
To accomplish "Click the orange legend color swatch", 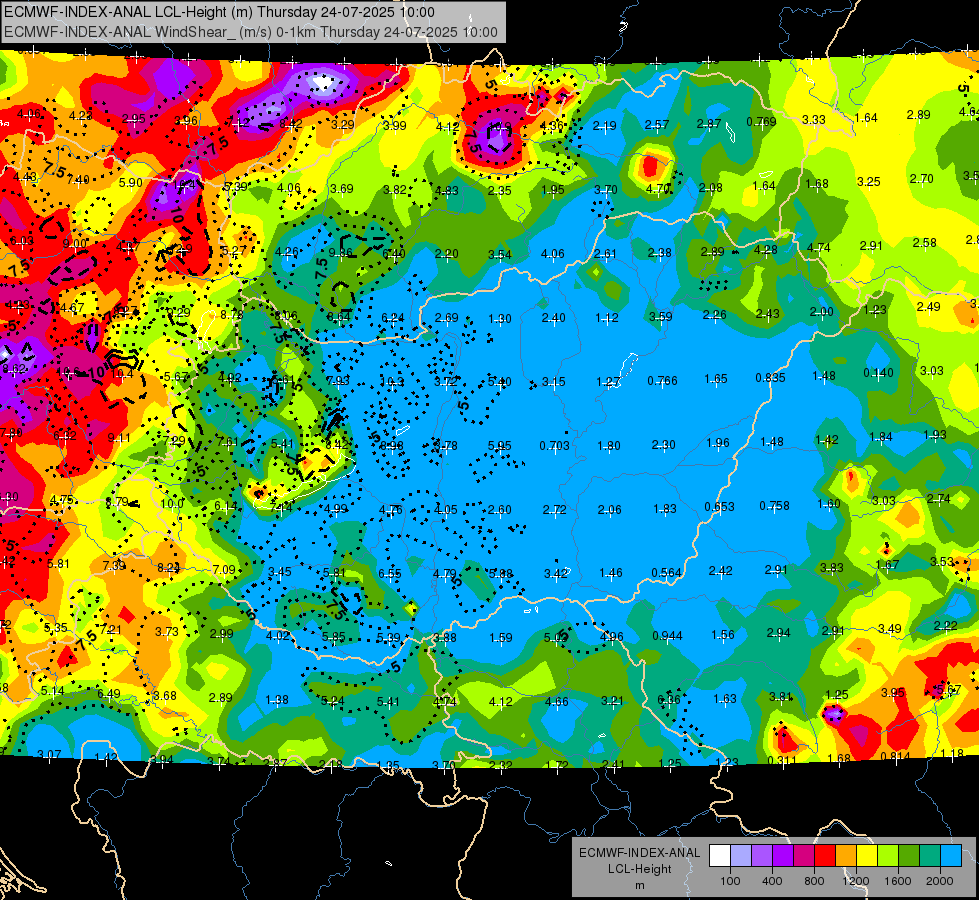I will coord(846,856).
